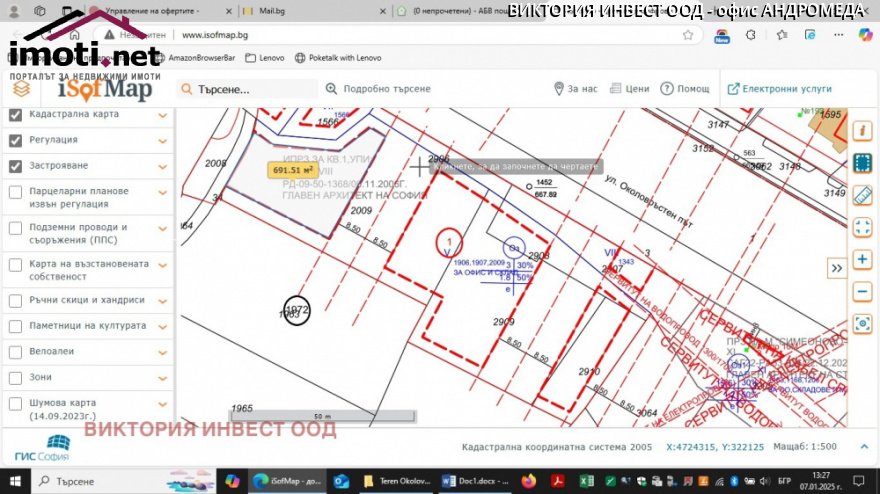Expand Застрояване layer options
The width and height of the screenshot is (880, 494).
coord(163,167)
